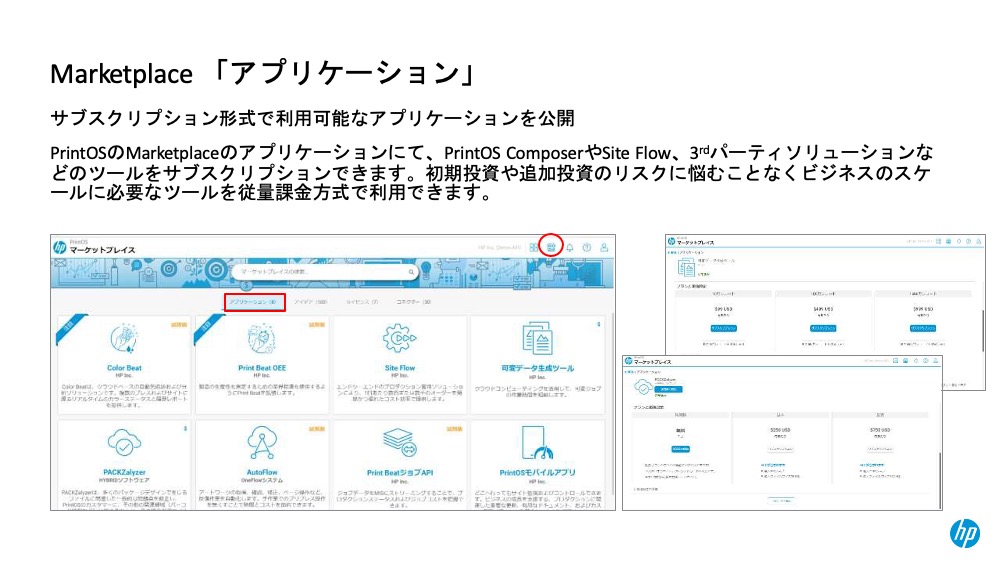Click the slide title Marketplace「アプリケーション」
Viewport: 1000px width, 563px height.
(263, 73)
